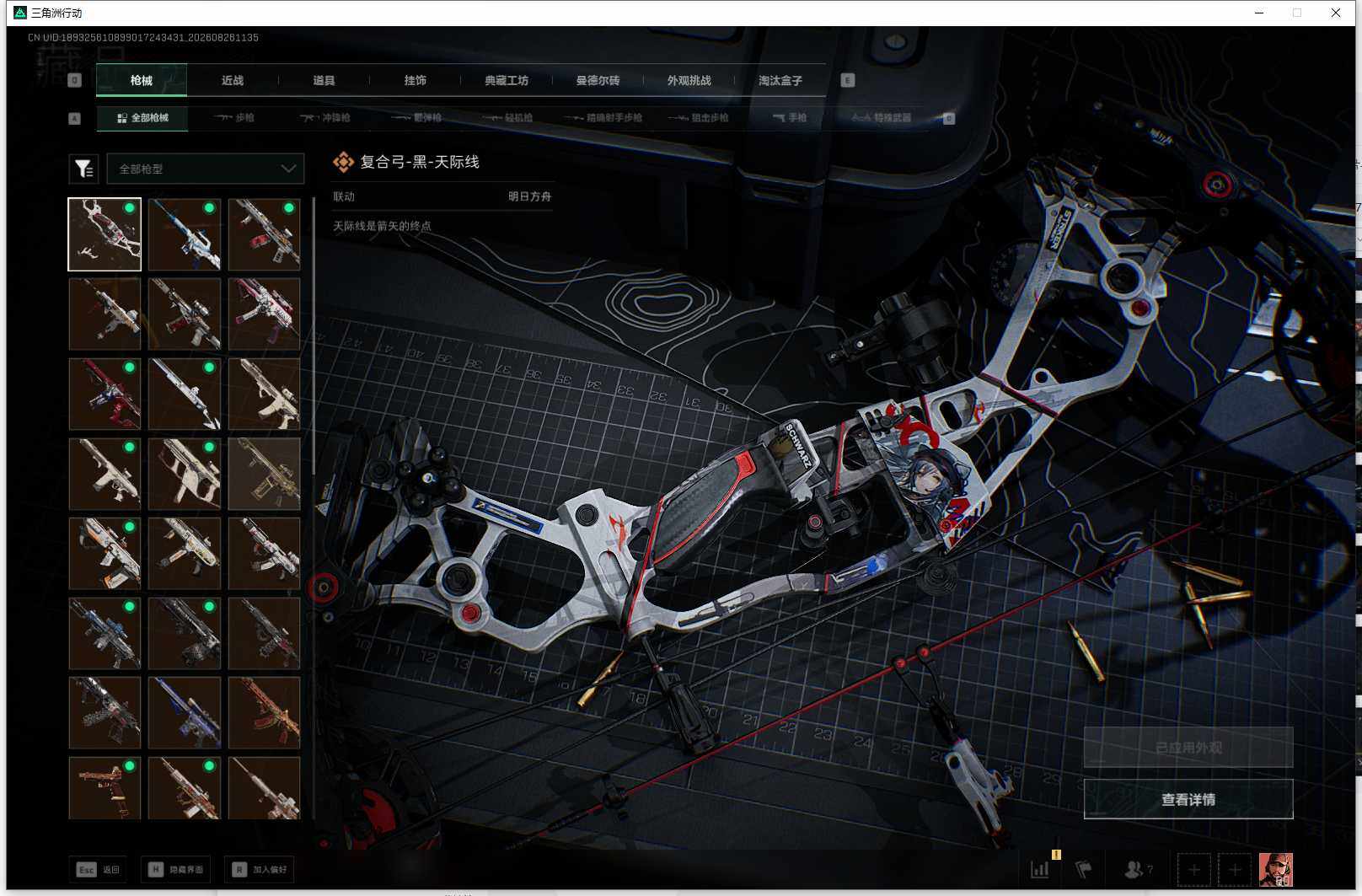
Task: Go to the 典藏工坊 tab
Action: click(507, 80)
